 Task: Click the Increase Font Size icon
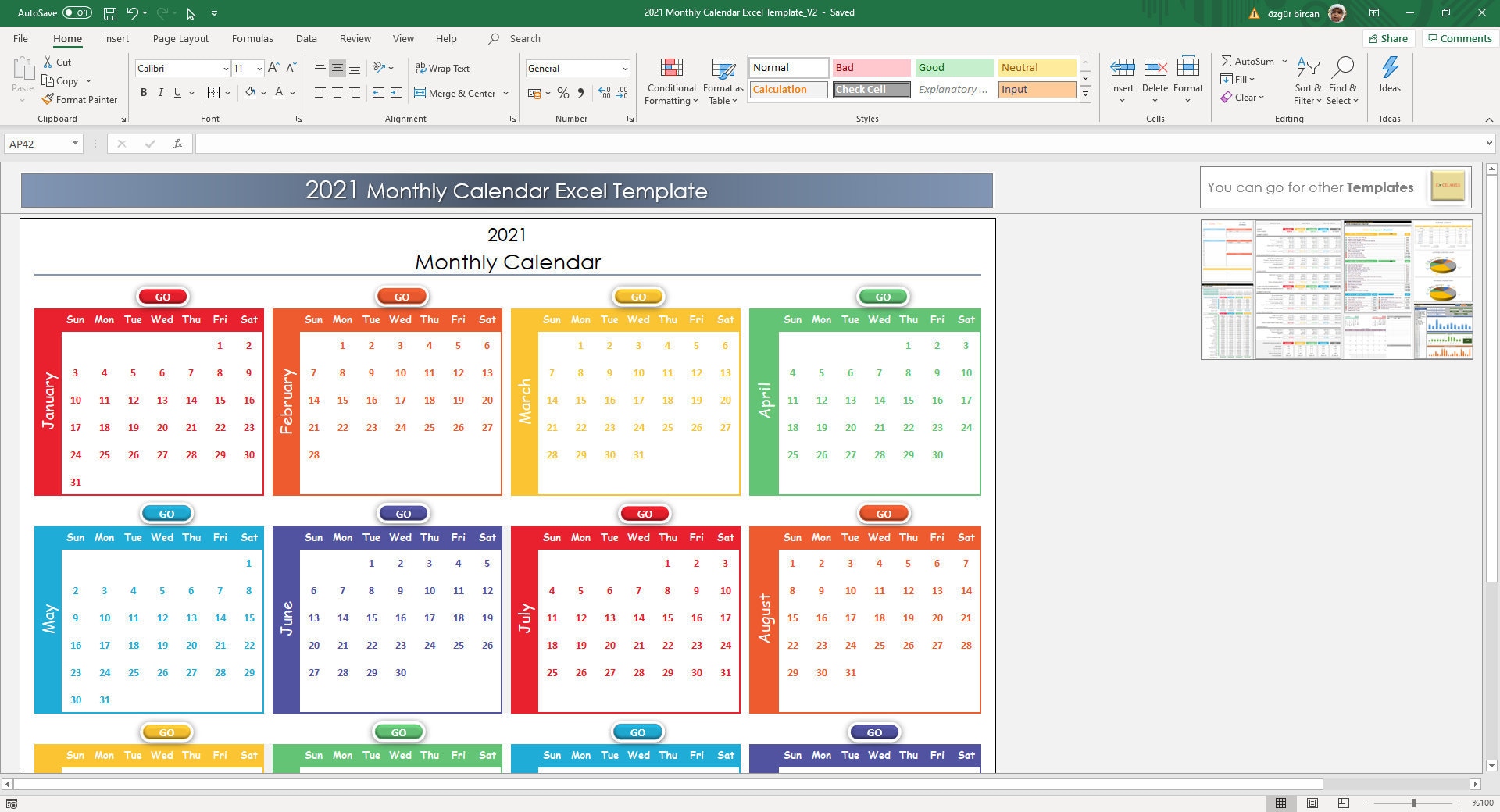click(273, 68)
